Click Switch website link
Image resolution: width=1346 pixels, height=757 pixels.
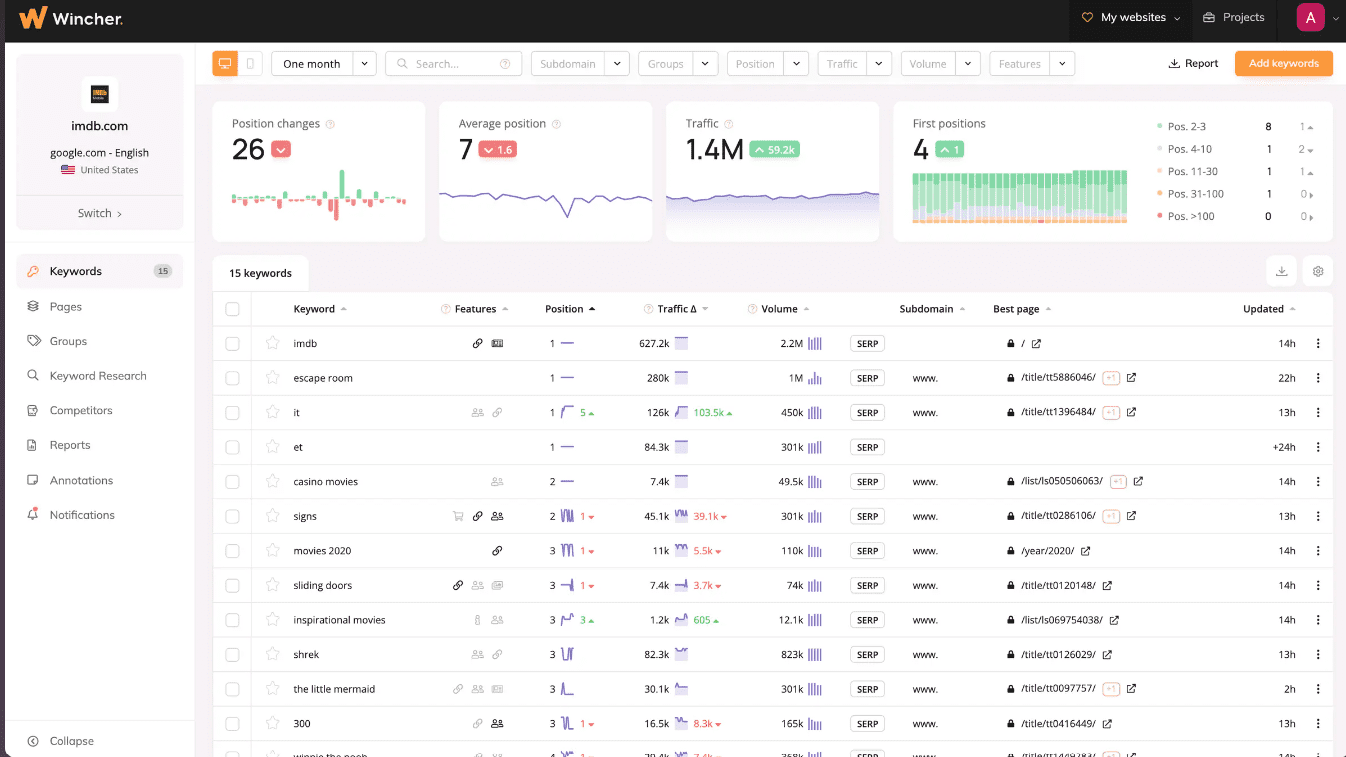[x=100, y=213]
